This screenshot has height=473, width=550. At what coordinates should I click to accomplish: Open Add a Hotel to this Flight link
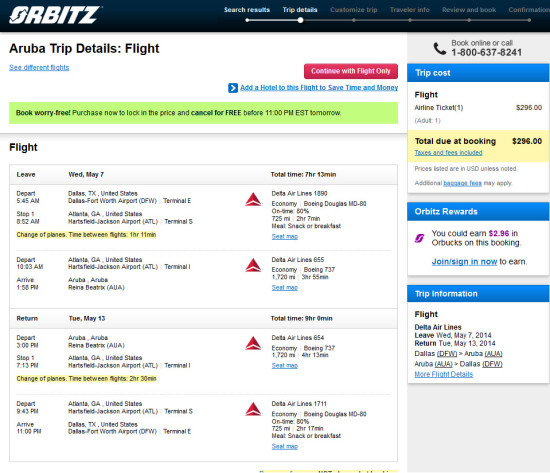[x=319, y=88]
